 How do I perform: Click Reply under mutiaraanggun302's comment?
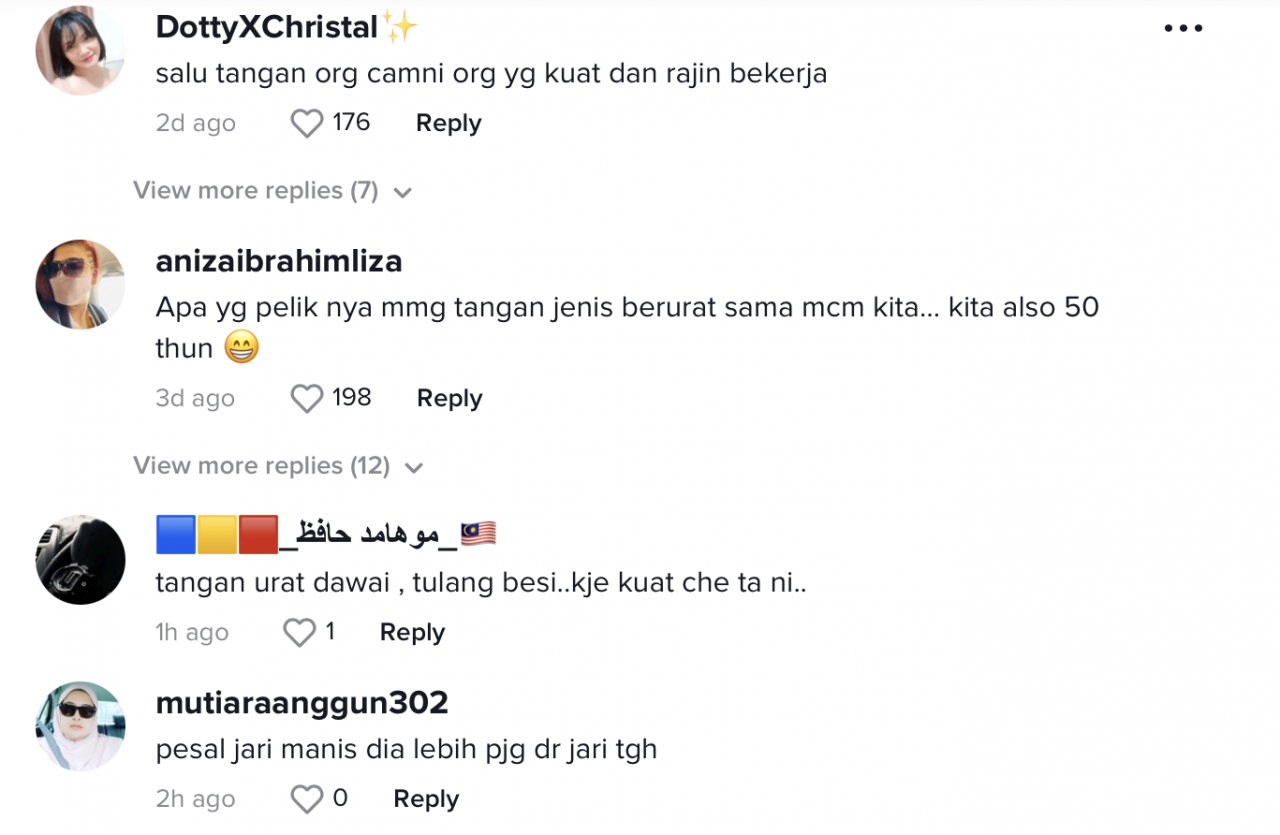425,799
